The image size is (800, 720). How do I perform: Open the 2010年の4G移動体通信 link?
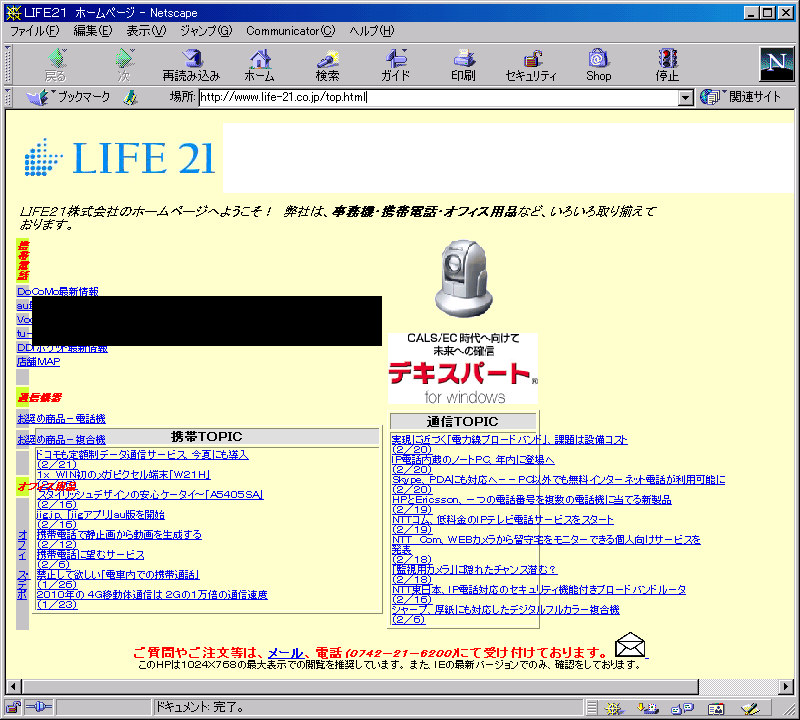[x=152, y=594]
